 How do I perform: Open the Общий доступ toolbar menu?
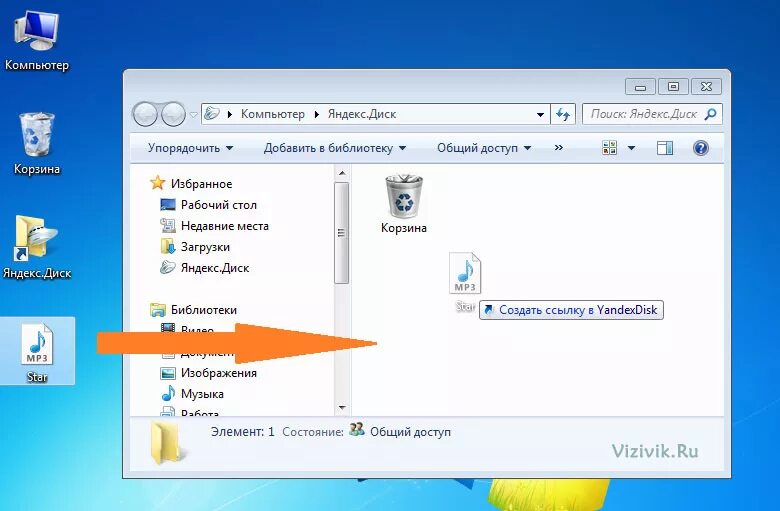[x=484, y=148]
